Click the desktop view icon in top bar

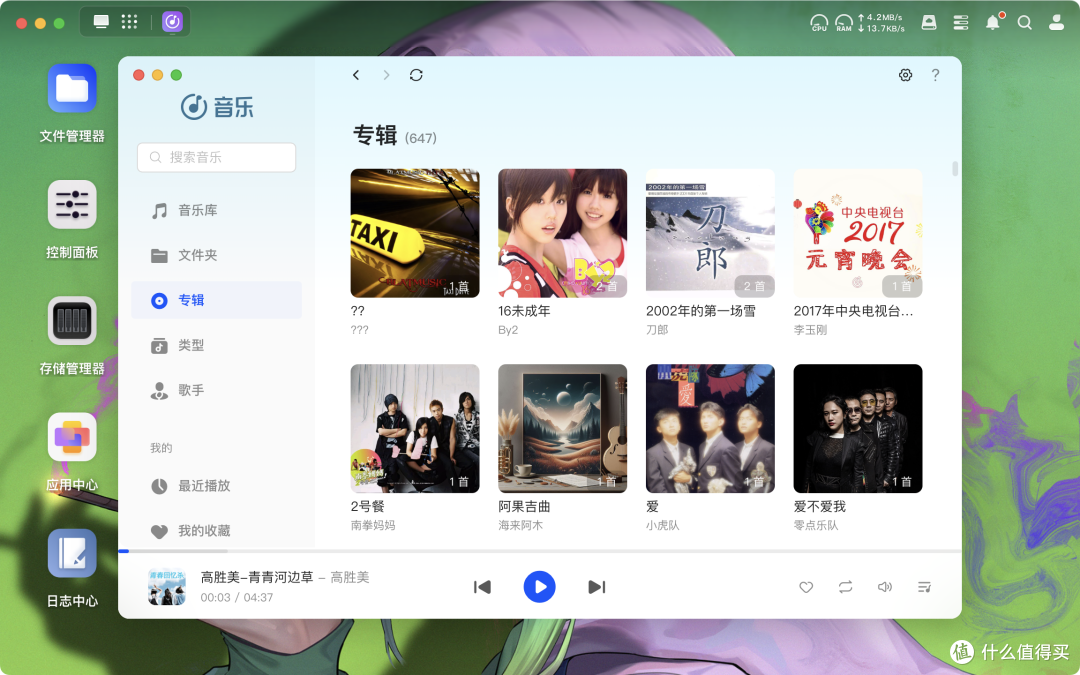click(x=101, y=22)
